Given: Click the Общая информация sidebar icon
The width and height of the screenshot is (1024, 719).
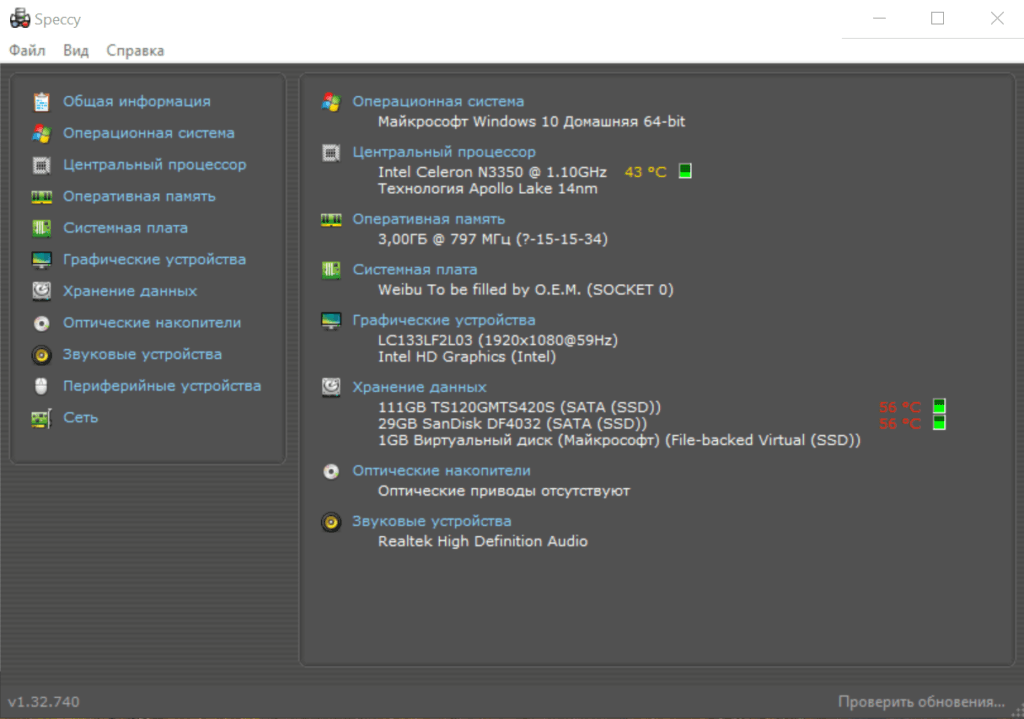Looking at the screenshot, I should pos(42,102).
